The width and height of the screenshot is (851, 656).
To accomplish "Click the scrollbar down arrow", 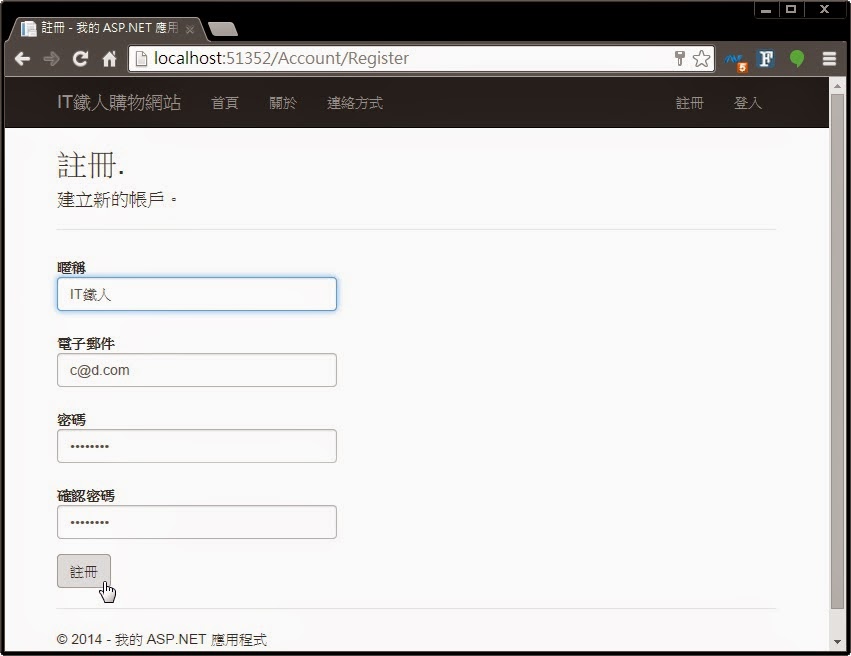I will [837, 642].
